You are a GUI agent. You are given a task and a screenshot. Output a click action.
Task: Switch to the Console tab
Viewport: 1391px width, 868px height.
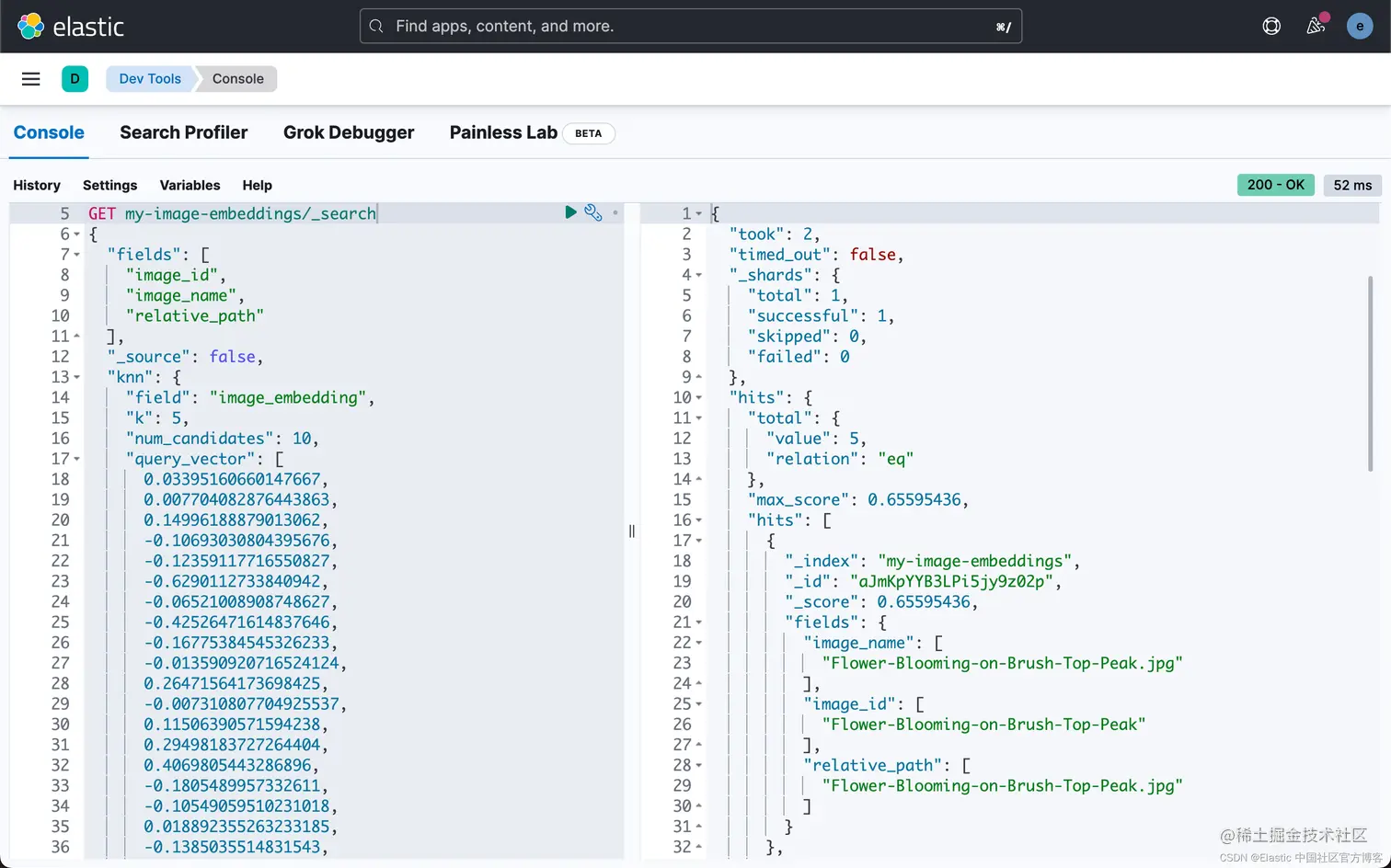pyautogui.click(x=49, y=132)
